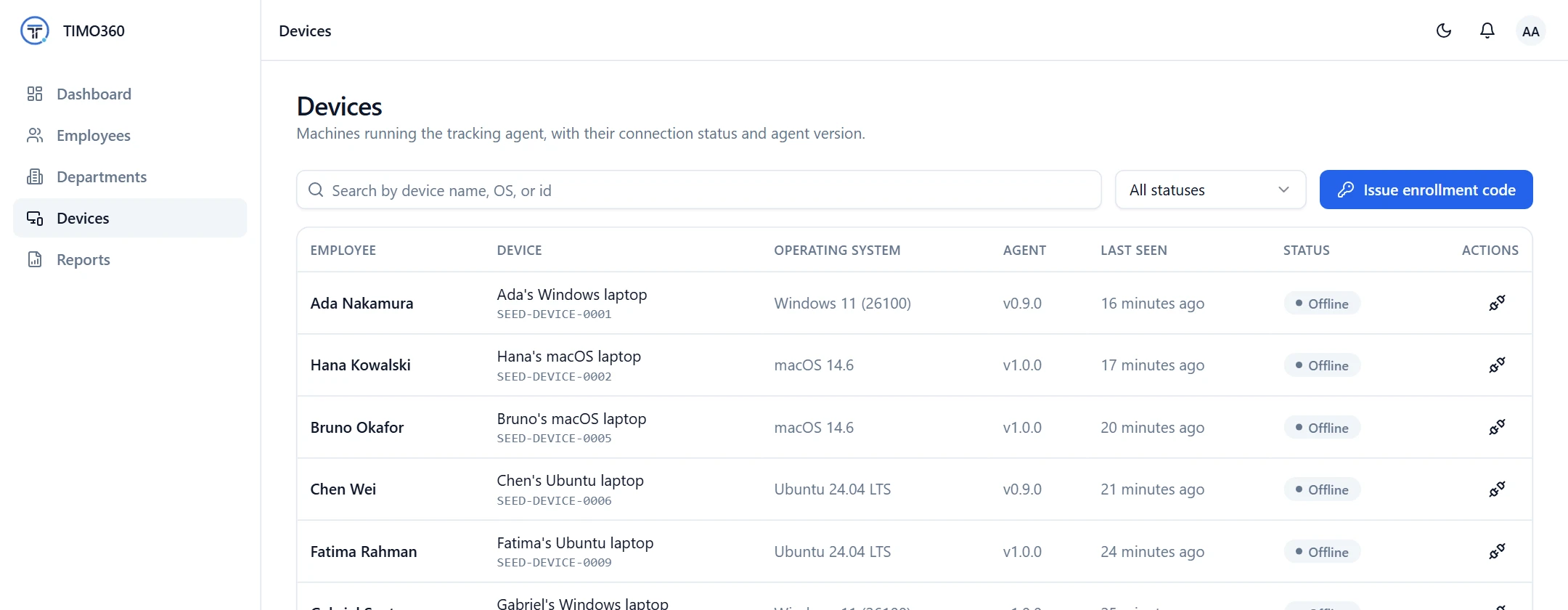Click the Offline status badge for Hana Kowalski
The height and width of the screenshot is (610, 1568).
coord(1322,365)
